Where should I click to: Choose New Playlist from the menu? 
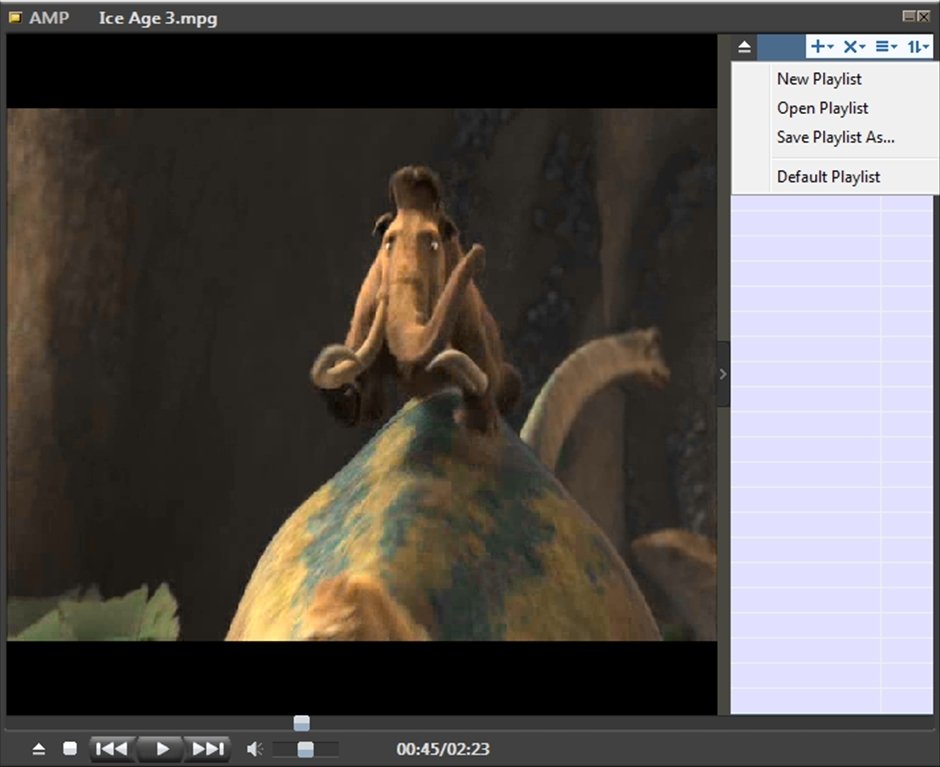pyautogui.click(x=819, y=79)
